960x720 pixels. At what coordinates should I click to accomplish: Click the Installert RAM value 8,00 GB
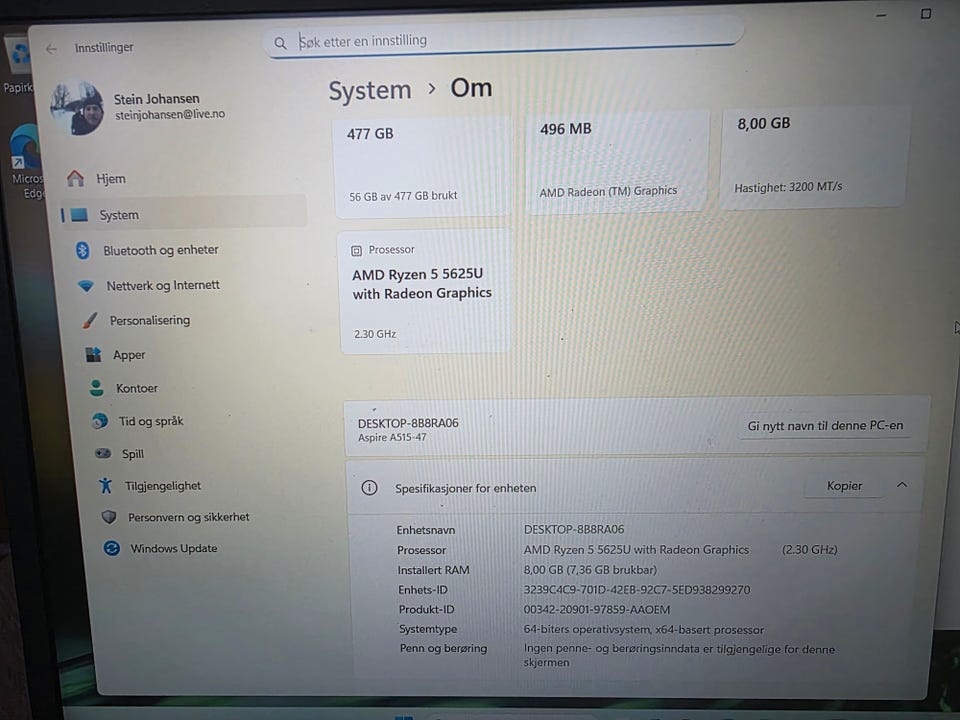click(590, 570)
